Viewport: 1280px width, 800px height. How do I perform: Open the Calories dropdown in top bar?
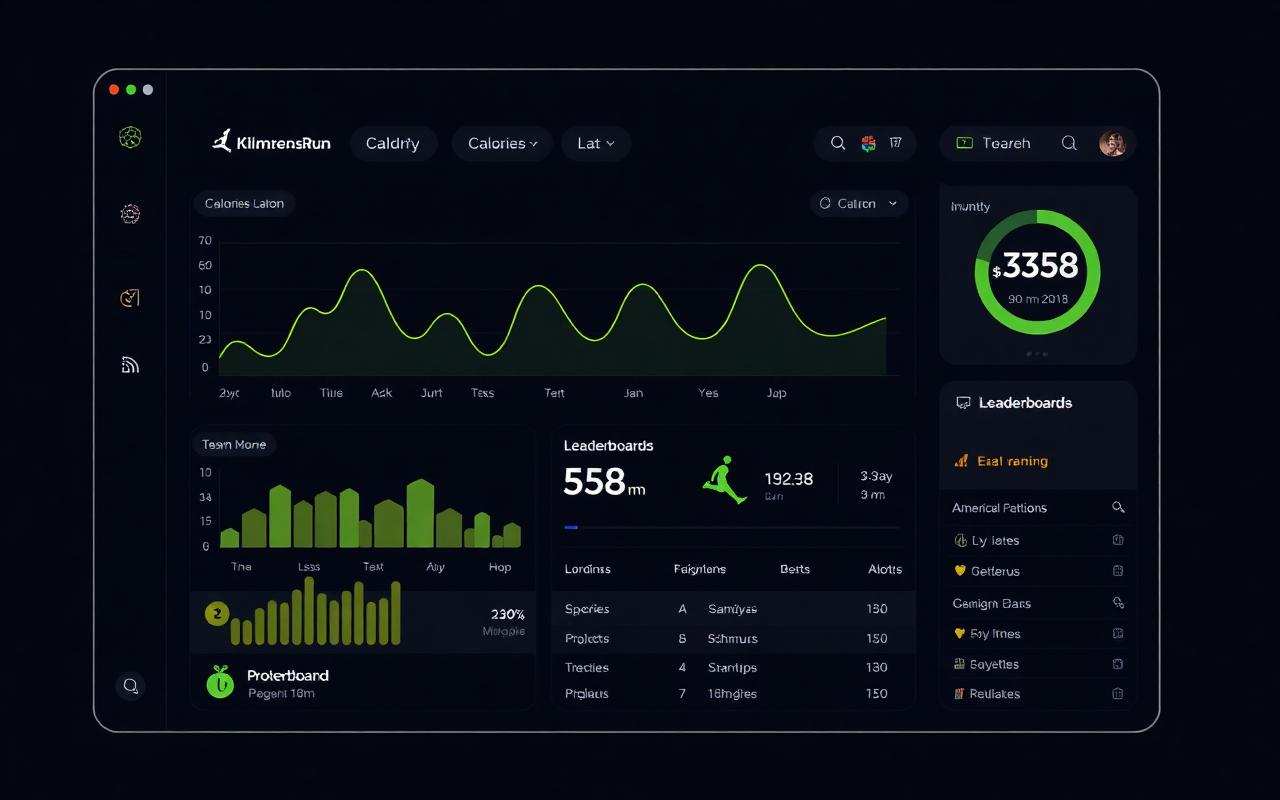coord(502,143)
